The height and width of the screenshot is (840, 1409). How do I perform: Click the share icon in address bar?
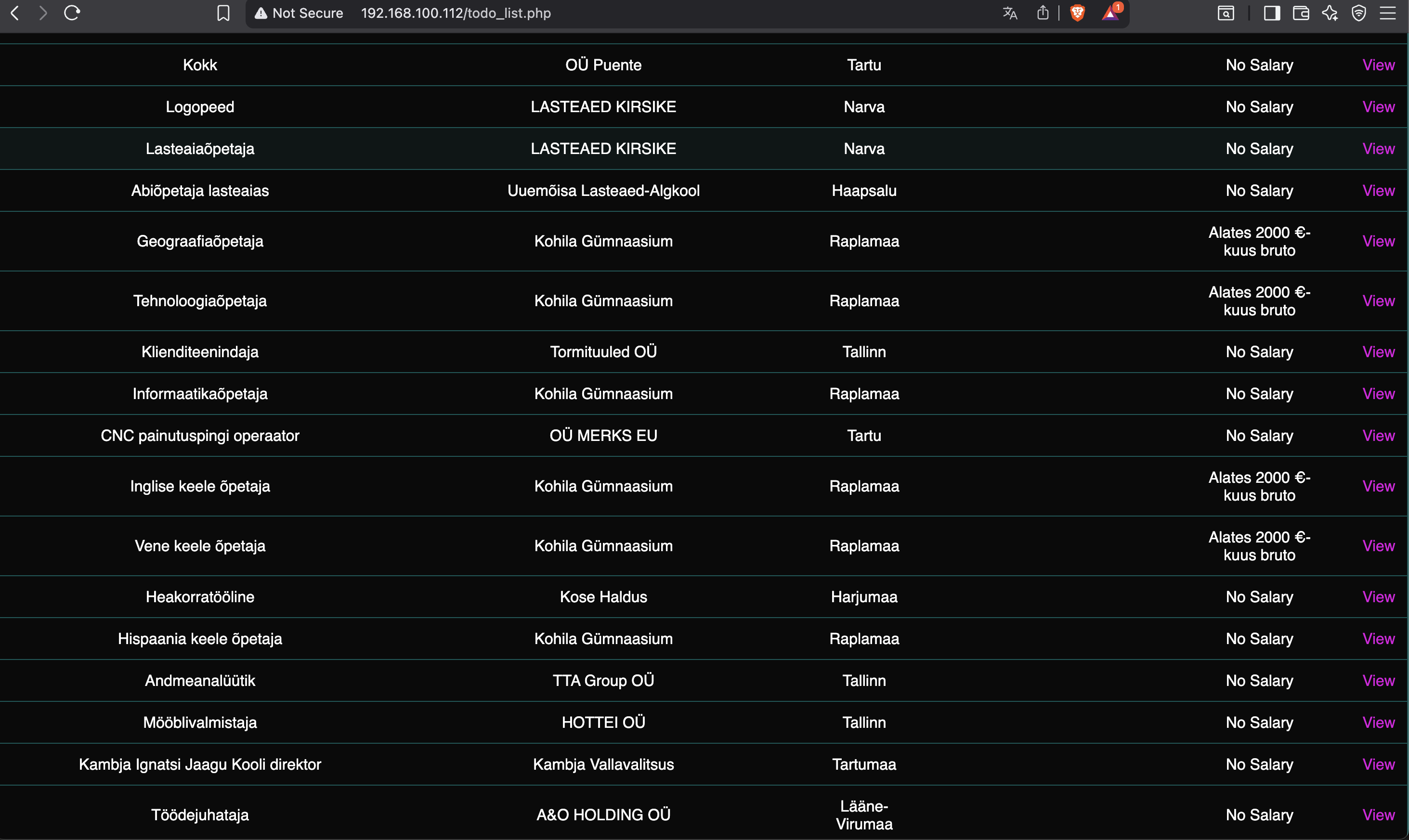coord(1043,13)
